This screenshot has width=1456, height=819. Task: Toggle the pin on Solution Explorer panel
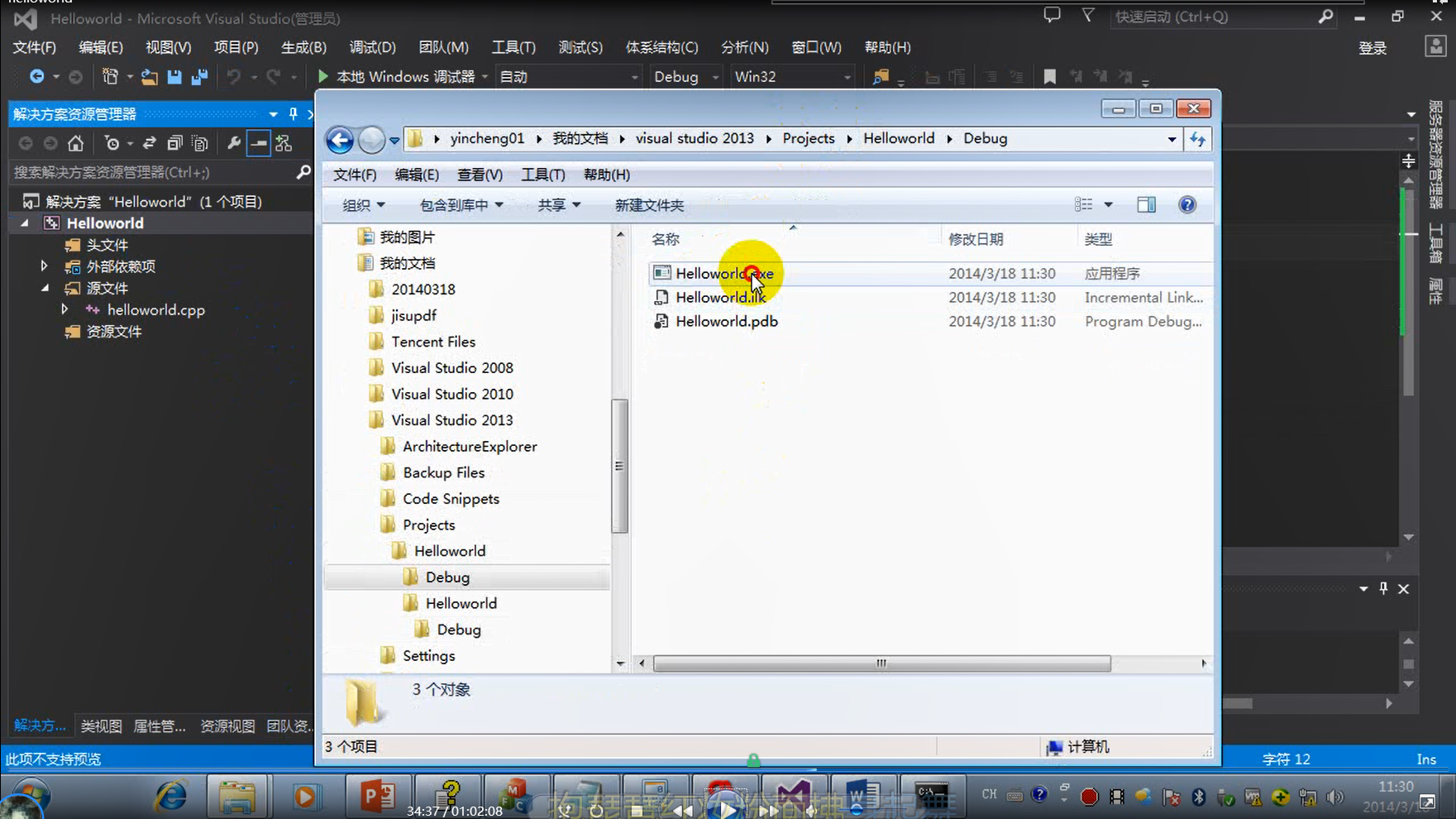[293, 113]
